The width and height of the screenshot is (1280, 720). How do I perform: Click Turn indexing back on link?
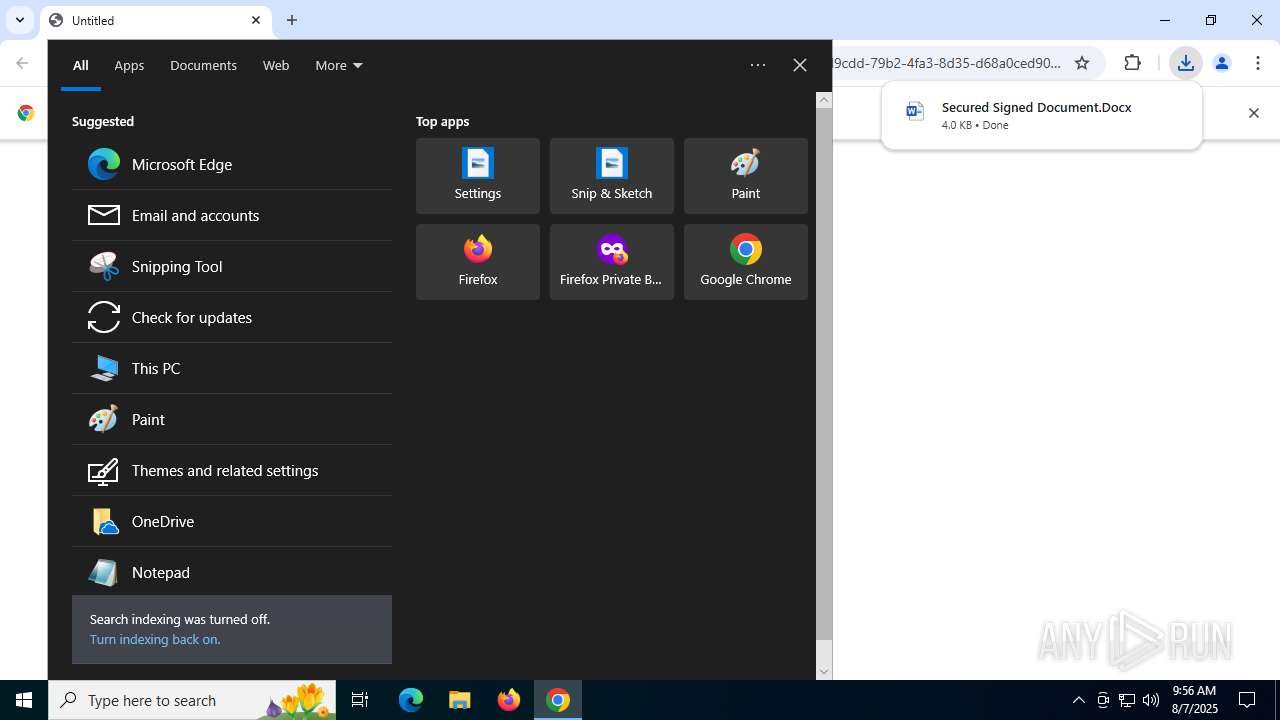[x=155, y=639]
